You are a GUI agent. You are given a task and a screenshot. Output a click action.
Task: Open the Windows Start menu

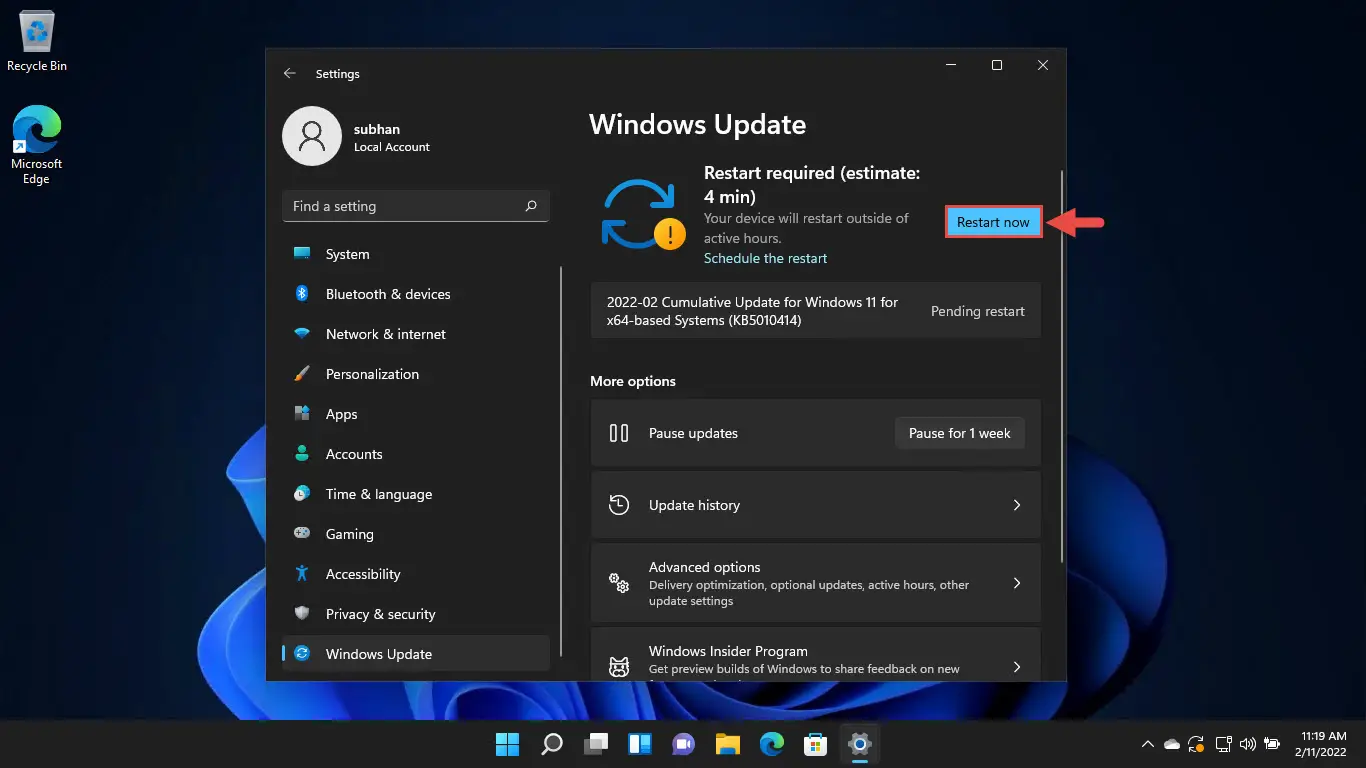pos(507,744)
